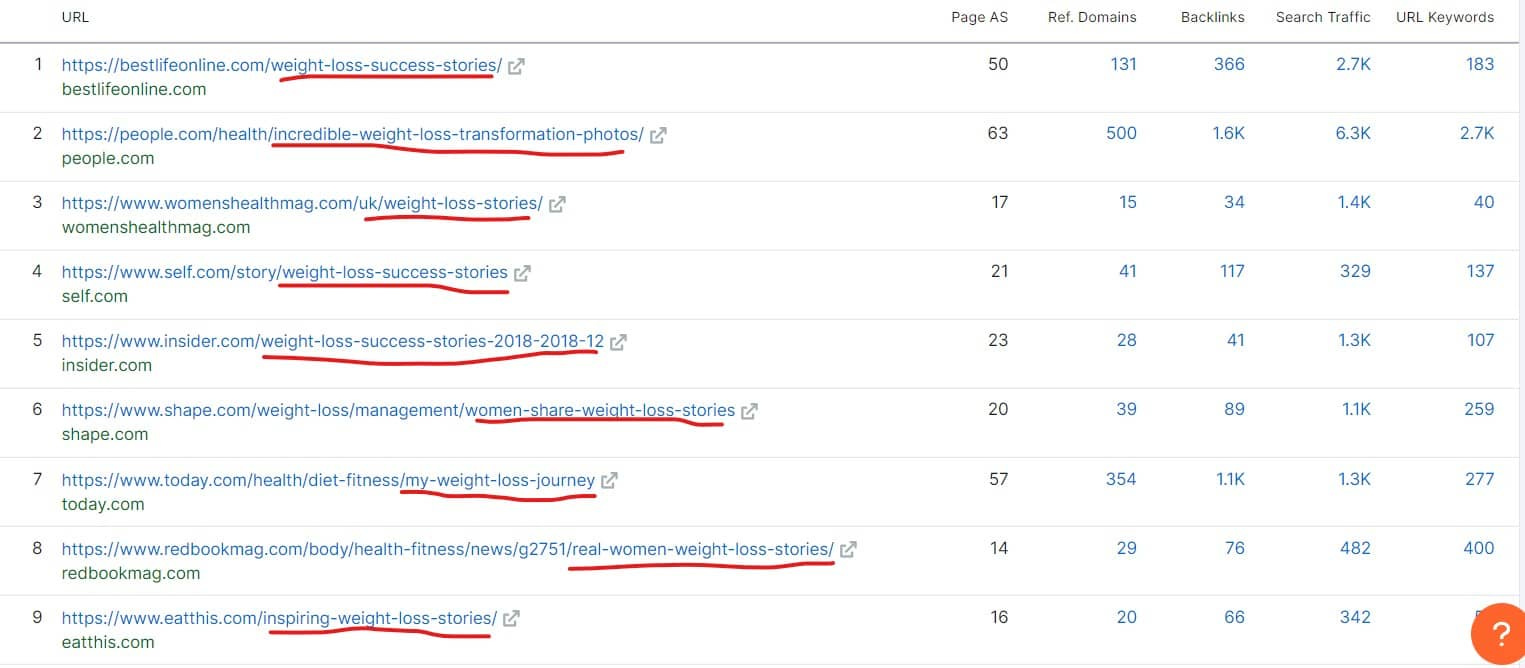
Task: Open 40 URL keywords for womenshealthmag.com
Action: tap(1484, 202)
